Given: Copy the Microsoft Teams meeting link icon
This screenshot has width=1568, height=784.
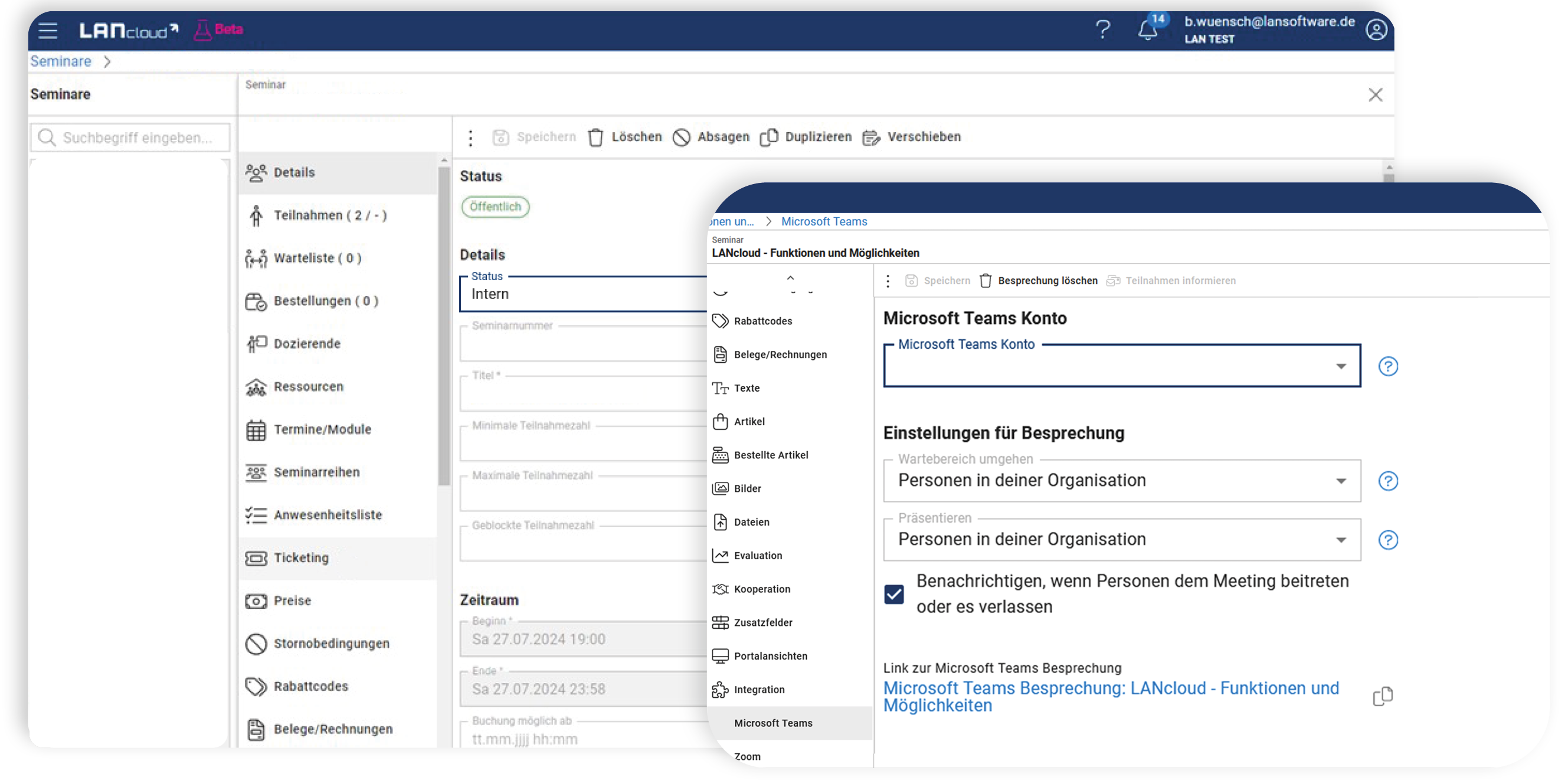Looking at the screenshot, I should click(1382, 696).
